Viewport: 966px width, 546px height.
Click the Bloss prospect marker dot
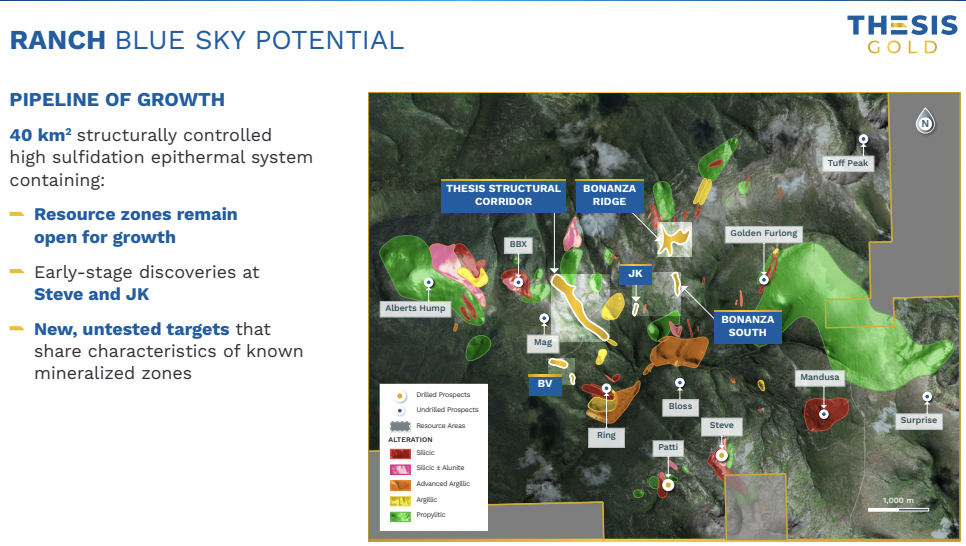(680, 383)
